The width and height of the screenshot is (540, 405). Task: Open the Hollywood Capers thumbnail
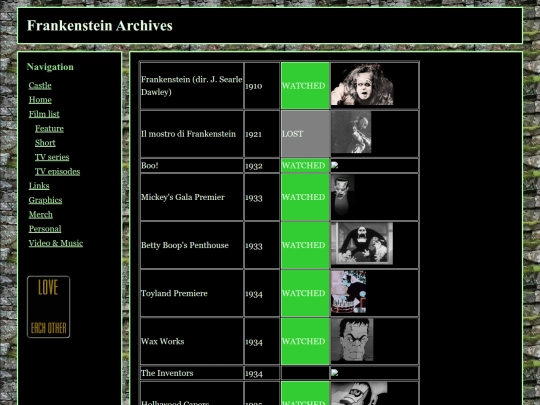[x=359, y=394]
